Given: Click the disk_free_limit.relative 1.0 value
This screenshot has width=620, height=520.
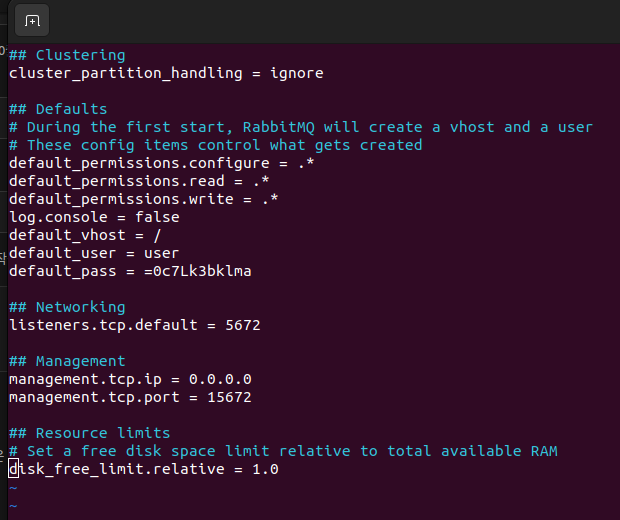Looking at the screenshot, I should coord(265,469).
